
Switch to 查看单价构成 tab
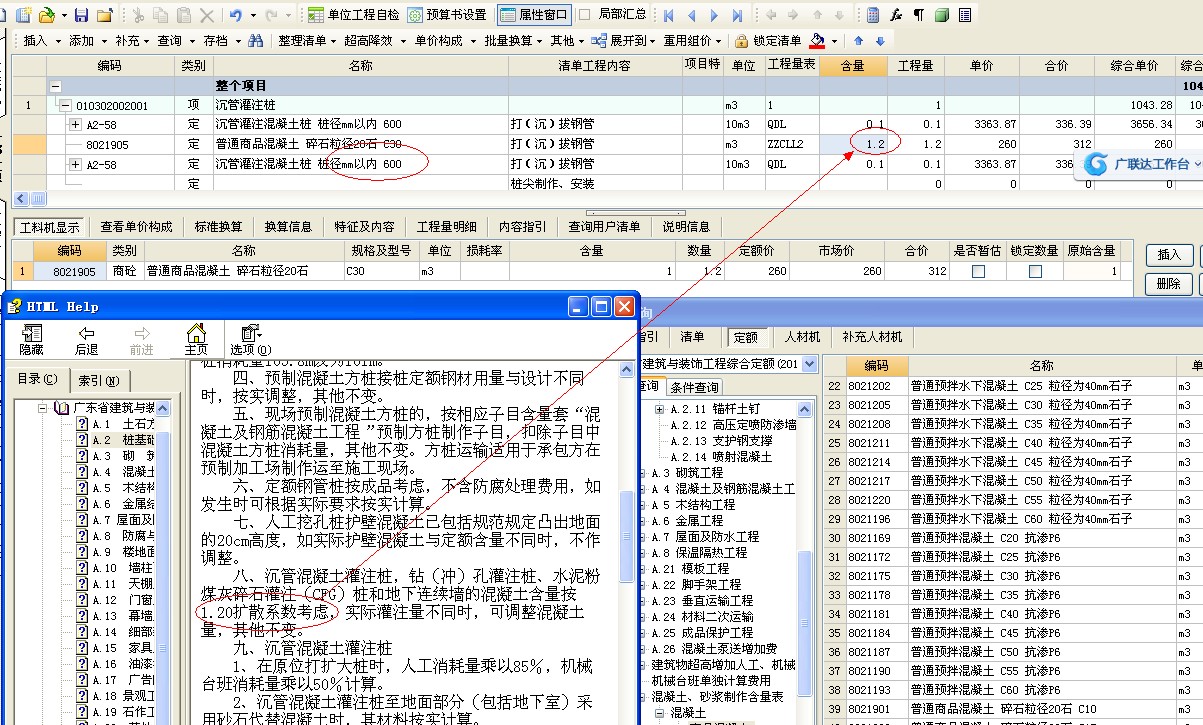click(136, 227)
